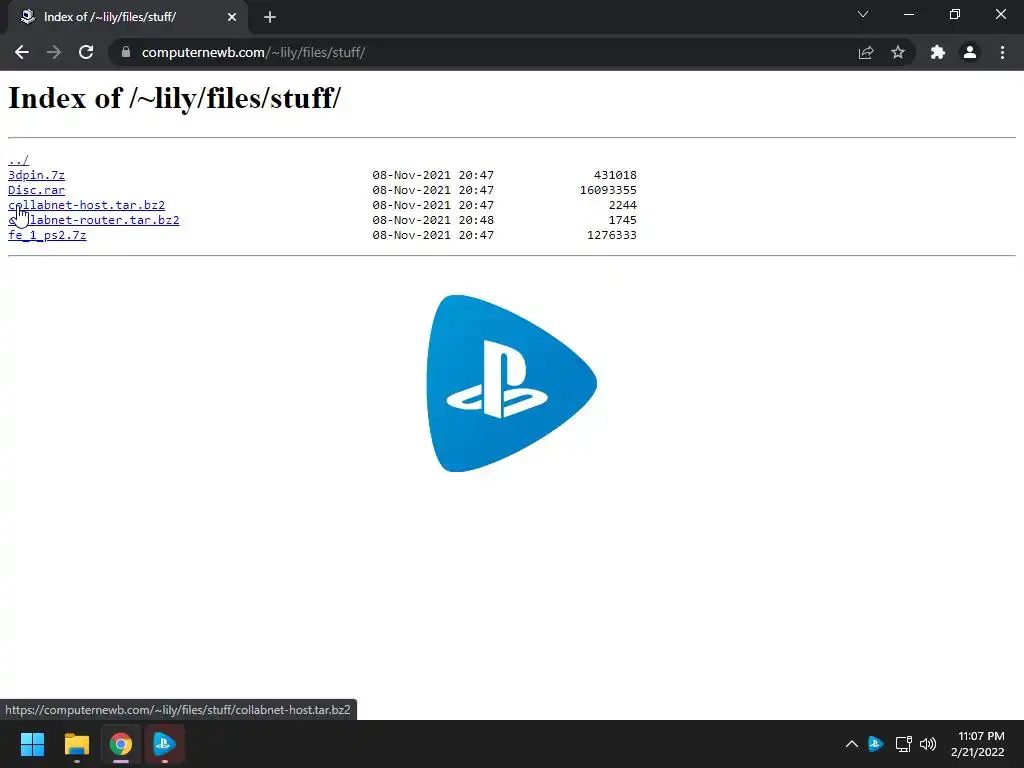Open the Disc.rar link

tap(37, 190)
